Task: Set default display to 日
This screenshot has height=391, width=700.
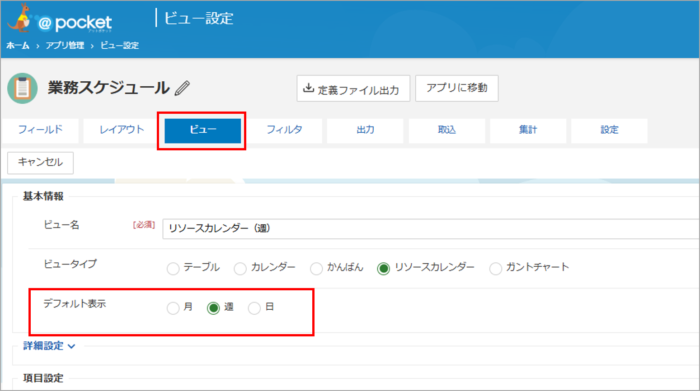Action: (254, 308)
